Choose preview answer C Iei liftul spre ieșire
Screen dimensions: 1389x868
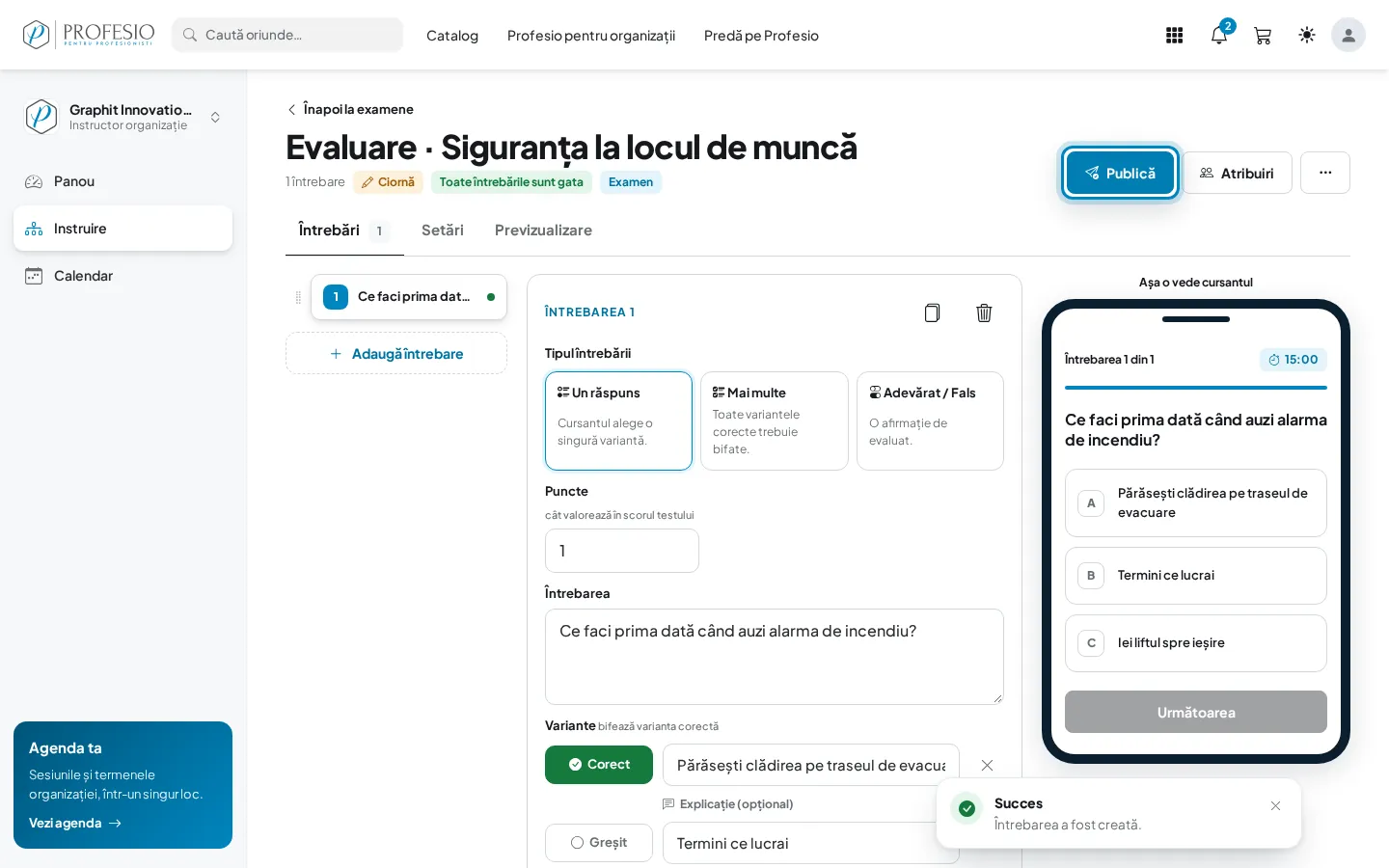(1196, 643)
